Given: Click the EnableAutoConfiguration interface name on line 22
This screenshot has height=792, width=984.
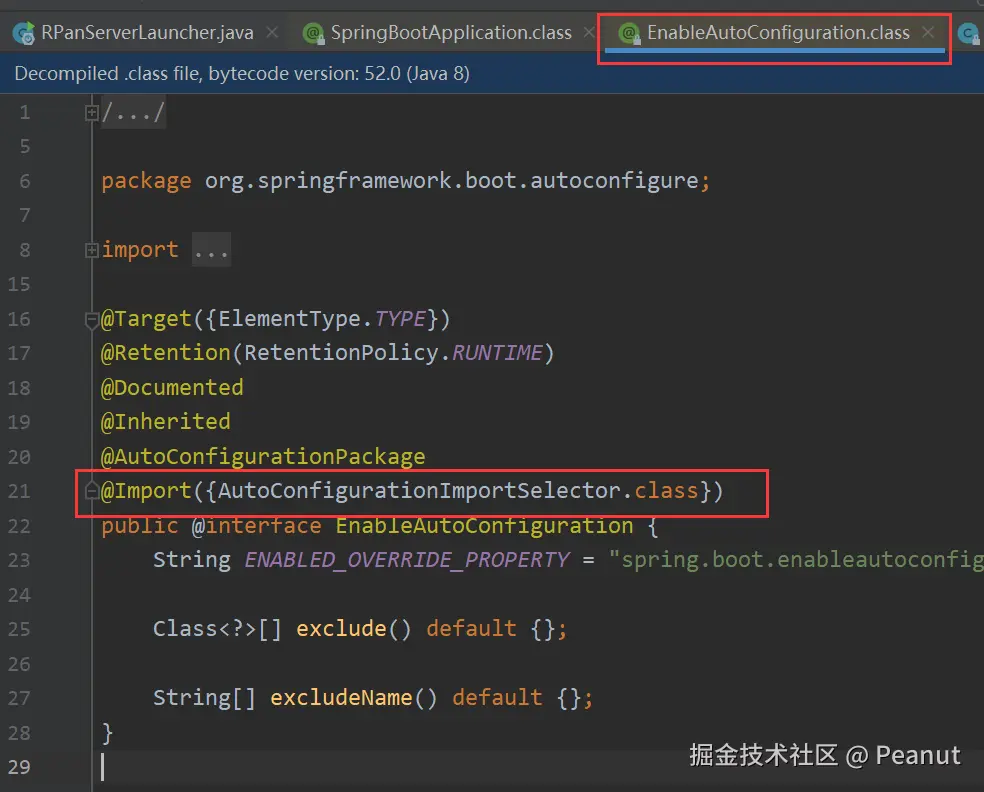Looking at the screenshot, I should click(484, 525).
